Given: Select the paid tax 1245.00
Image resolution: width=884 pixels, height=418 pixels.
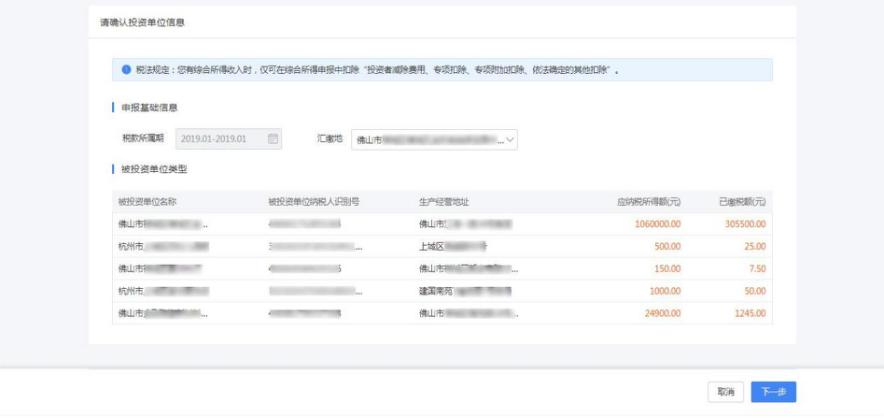Looking at the screenshot, I should click(x=750, y=313).
